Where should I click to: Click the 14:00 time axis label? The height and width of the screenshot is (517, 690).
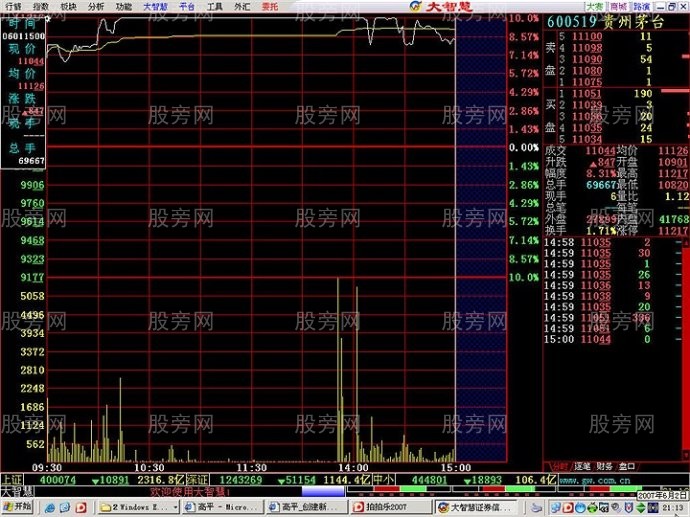353,468
